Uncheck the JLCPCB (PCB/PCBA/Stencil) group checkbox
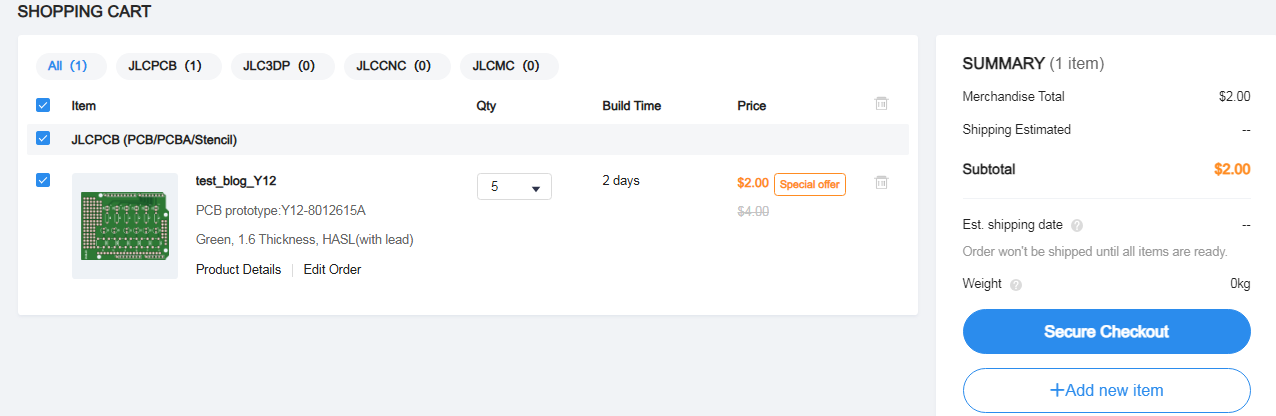This screenshot has height=416, width=1276. pos(43,139)
